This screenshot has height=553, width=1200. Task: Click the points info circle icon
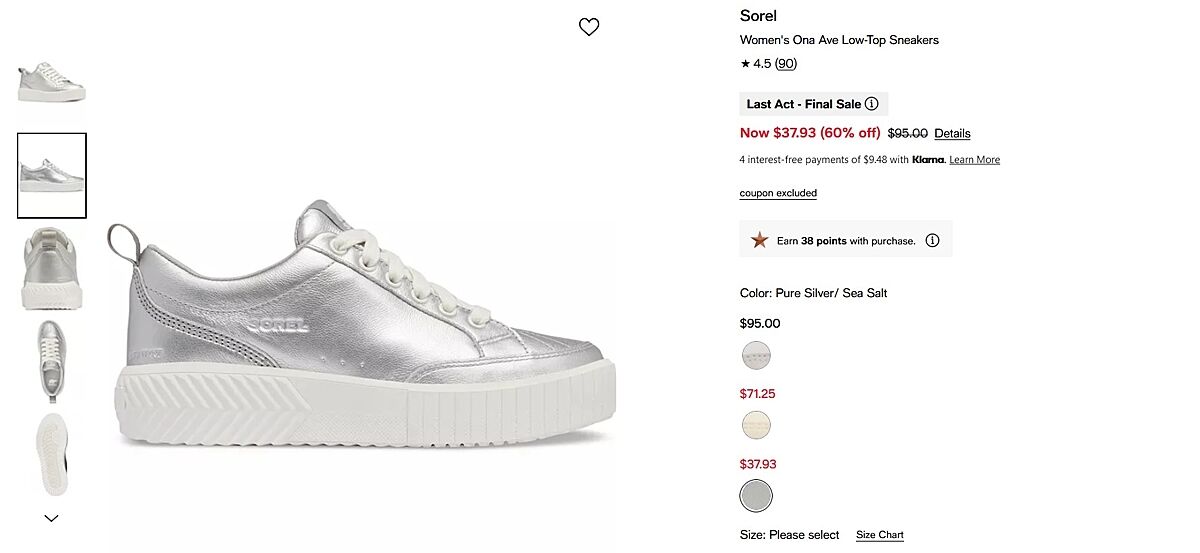click(x=932, y=240)
